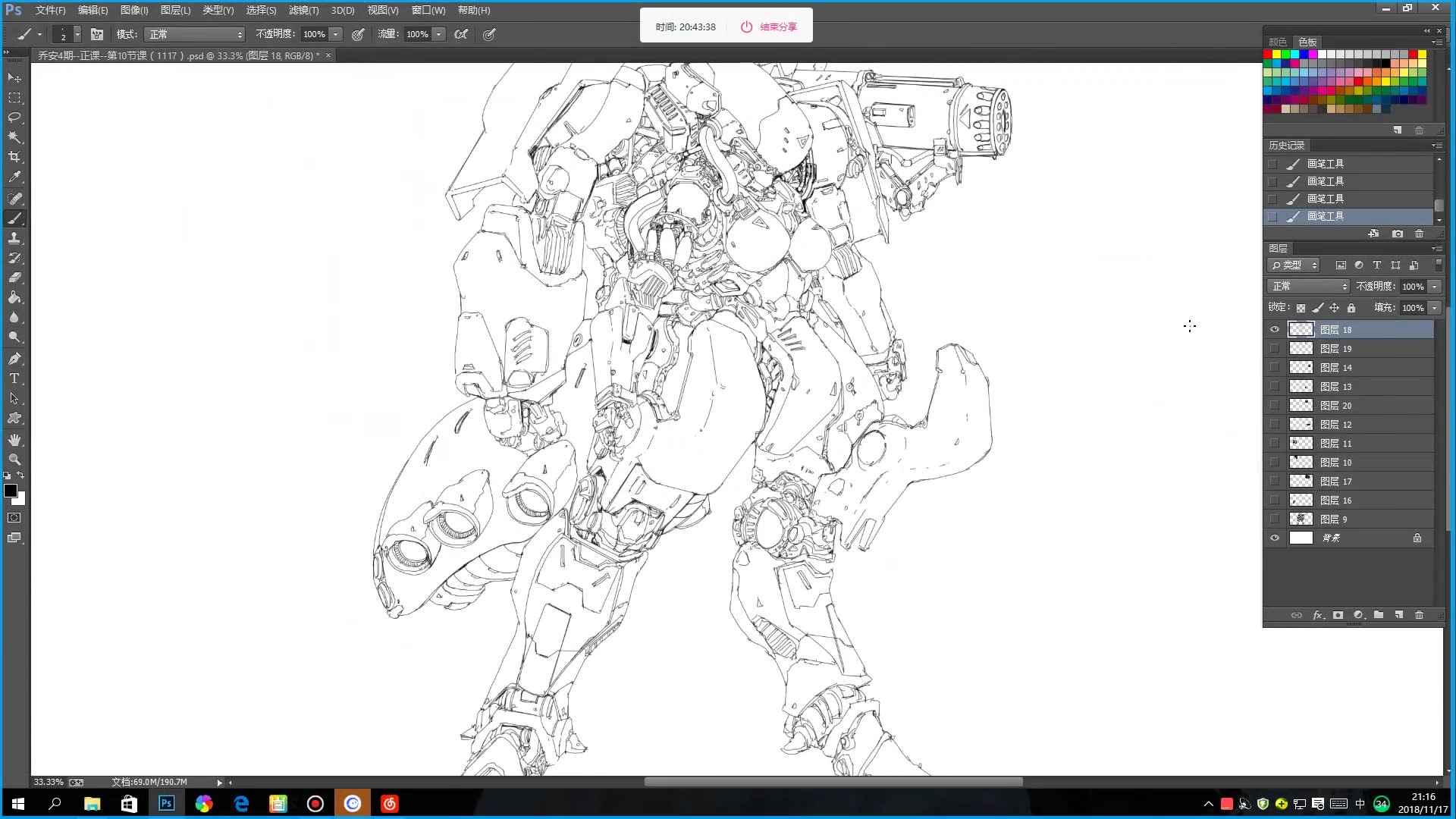Toggle lock transparent pixels icon
This screenshot has width=1456, height=819.
1301,308
